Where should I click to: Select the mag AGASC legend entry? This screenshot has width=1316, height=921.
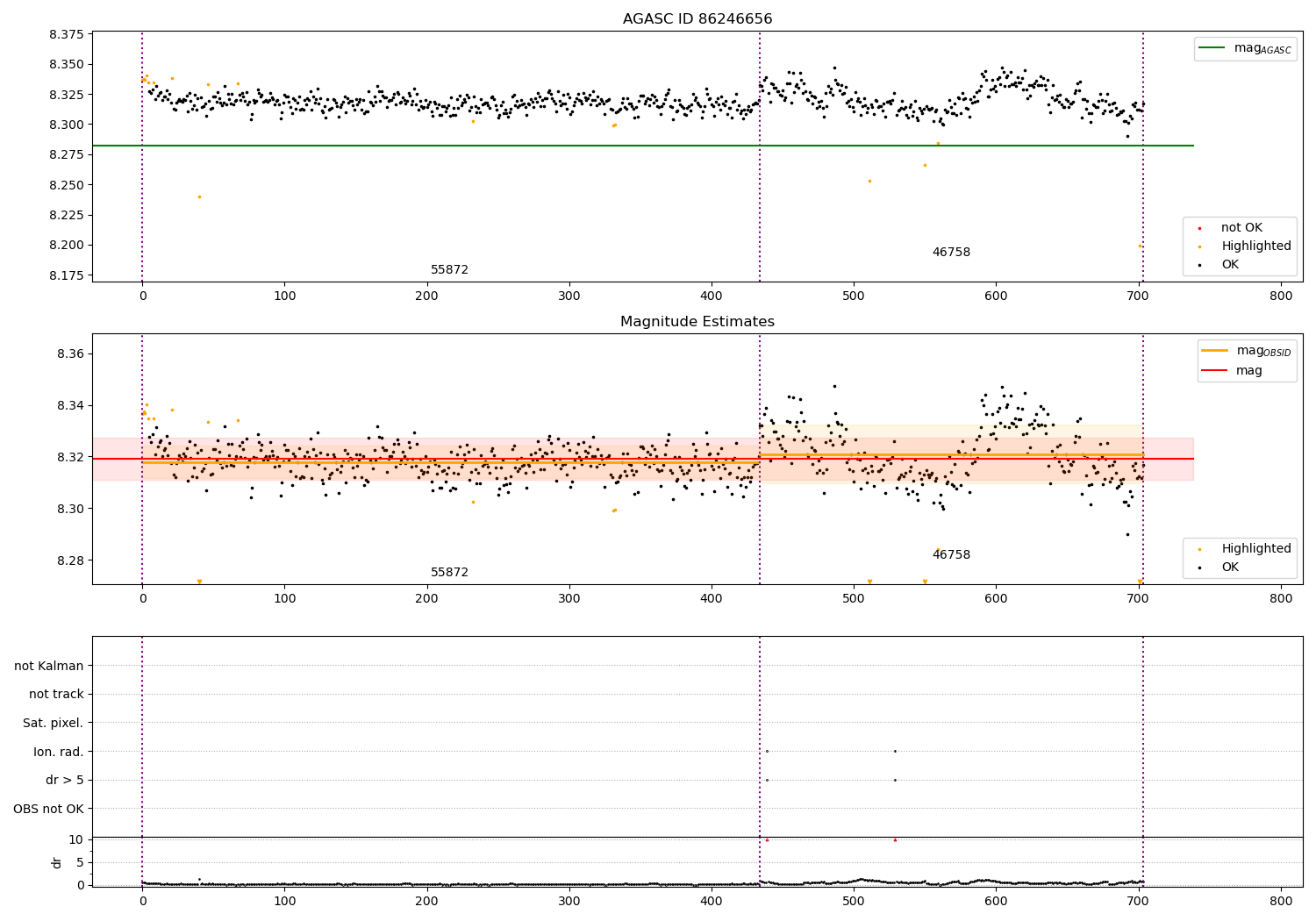(x=1246, y=48)
